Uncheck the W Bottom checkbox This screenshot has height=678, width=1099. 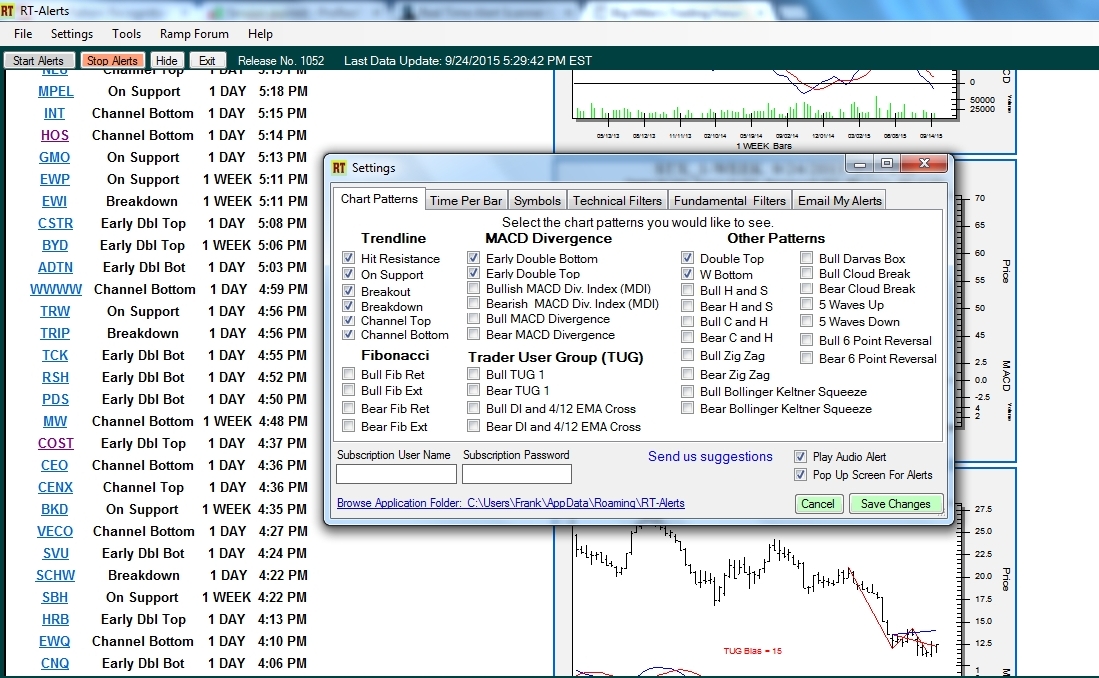(688, 274)
